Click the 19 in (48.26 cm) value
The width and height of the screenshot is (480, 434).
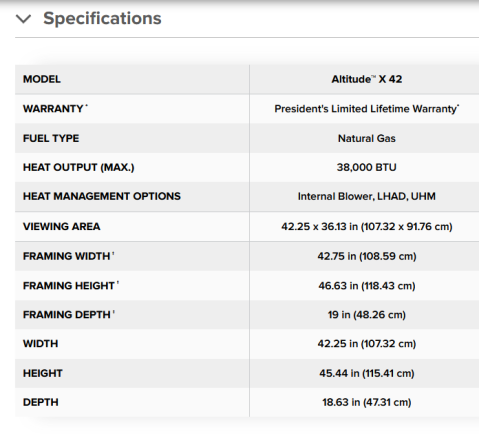(x=367, y=315)
